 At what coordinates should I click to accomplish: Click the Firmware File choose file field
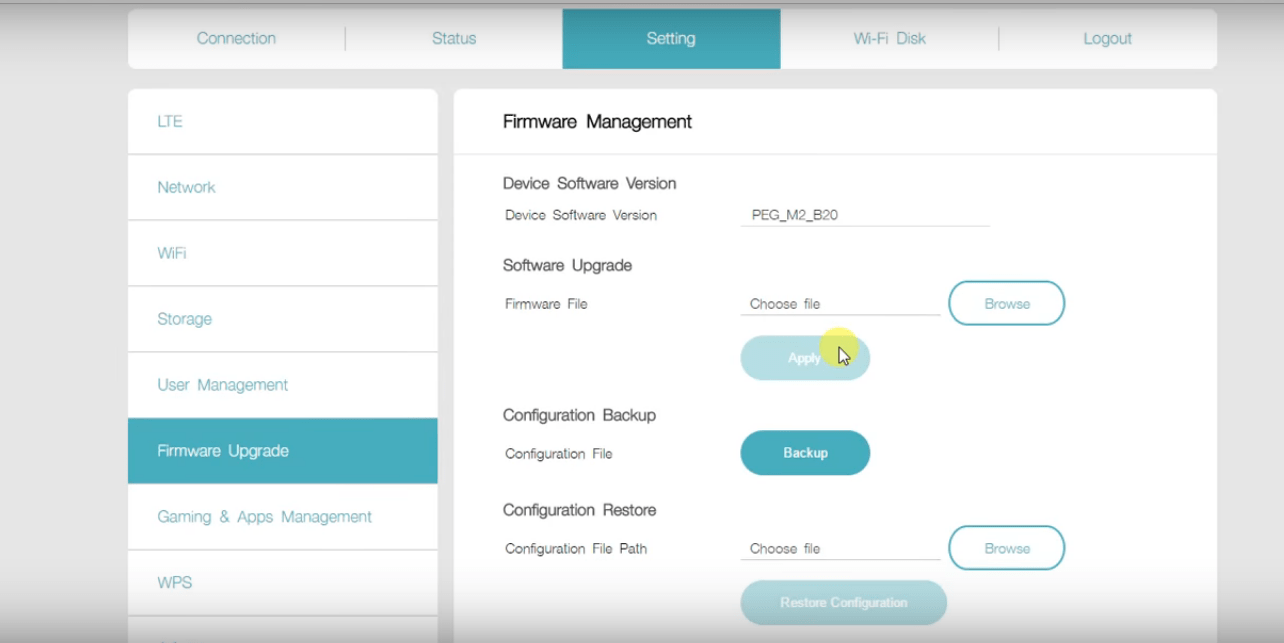point(840,304)
